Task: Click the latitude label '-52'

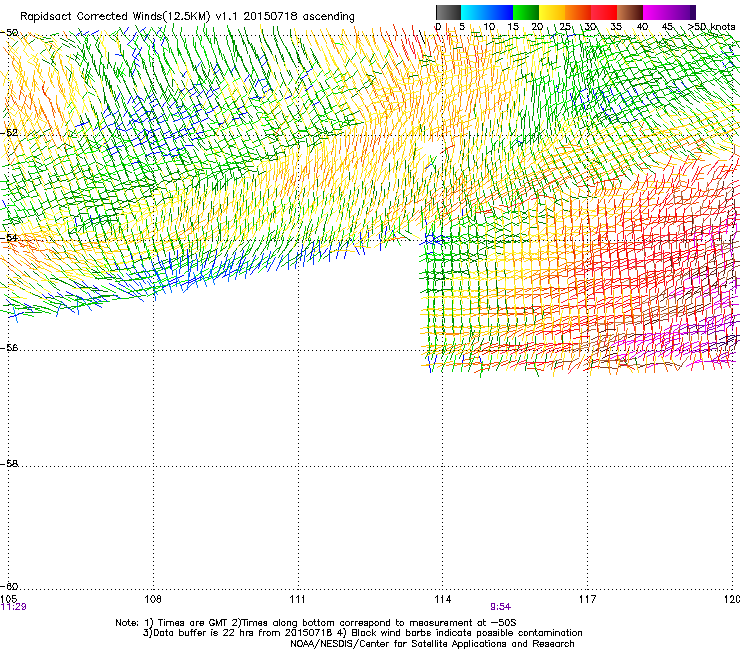Action: tap(9, 132)
